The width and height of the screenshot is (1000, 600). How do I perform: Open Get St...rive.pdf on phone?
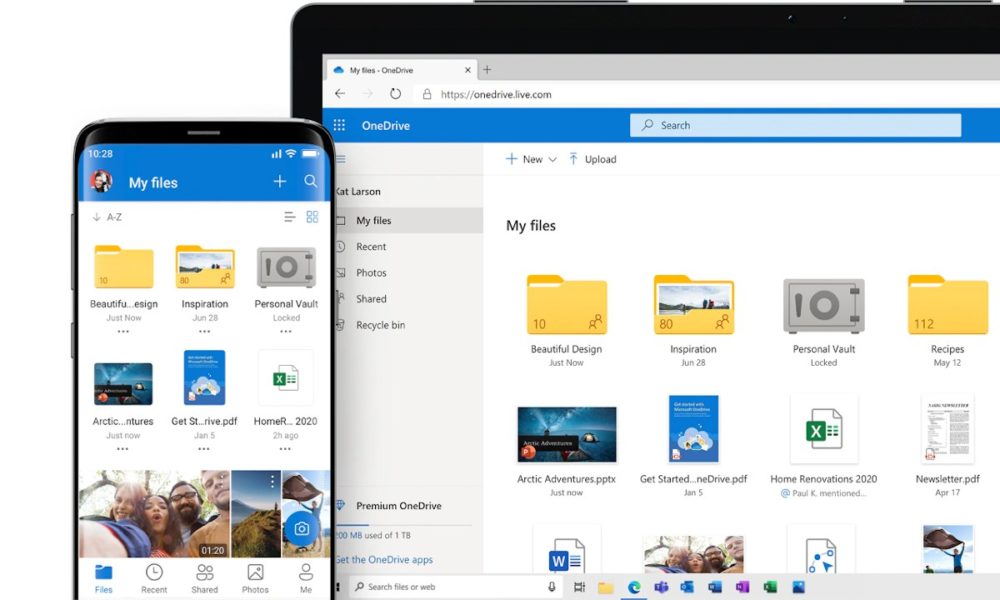tap(204, 377)
